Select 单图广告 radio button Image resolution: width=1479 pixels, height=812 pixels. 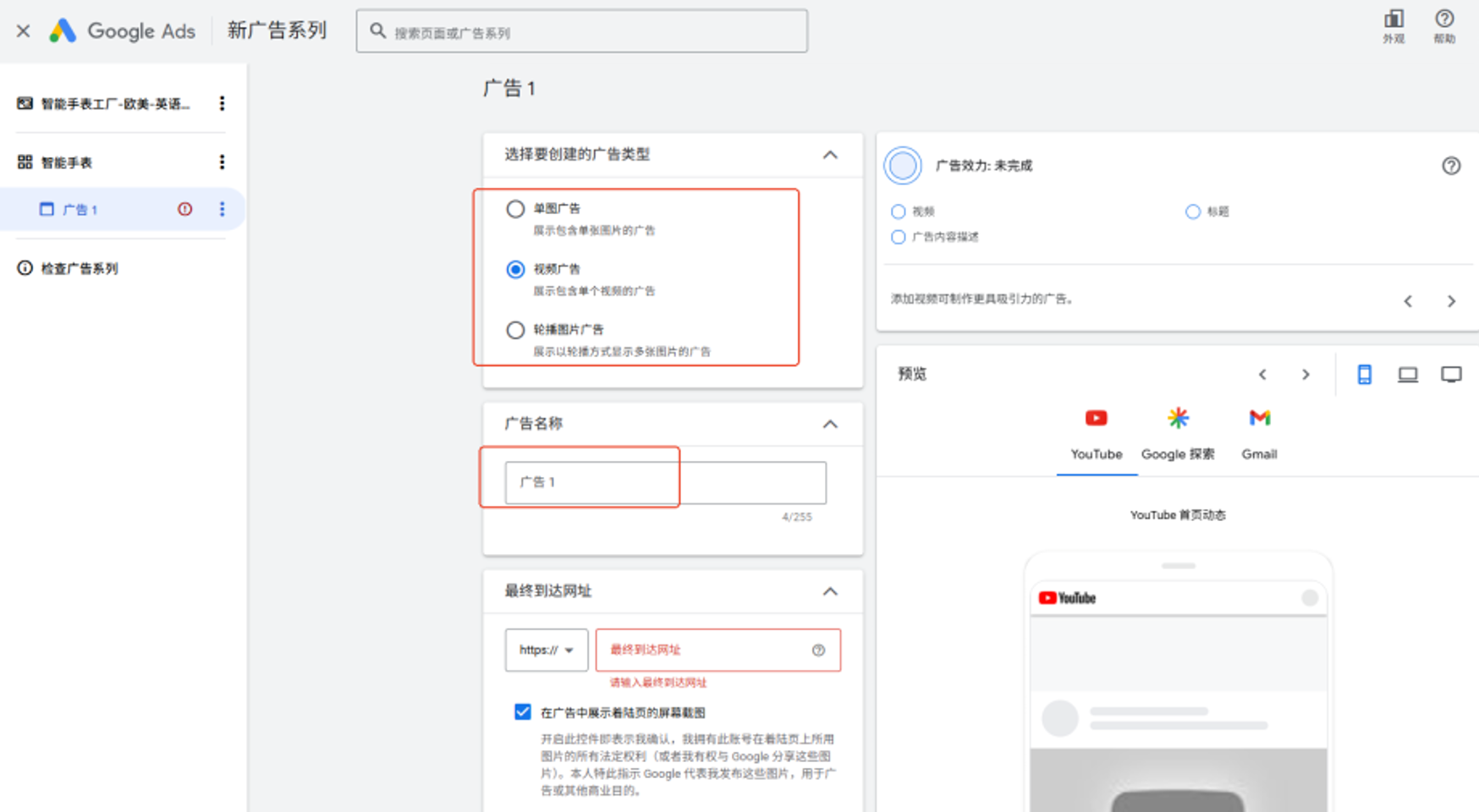tap(515, 209)
